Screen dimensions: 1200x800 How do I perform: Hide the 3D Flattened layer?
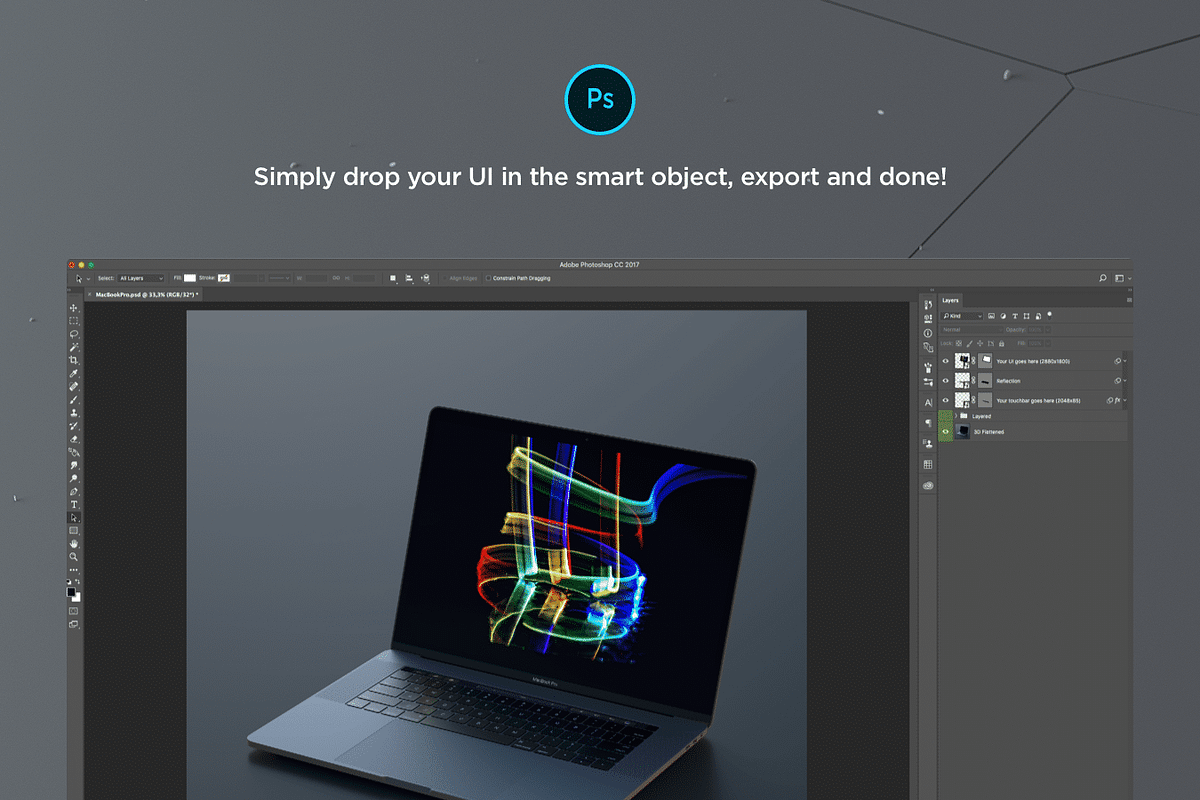coord(945,432)
